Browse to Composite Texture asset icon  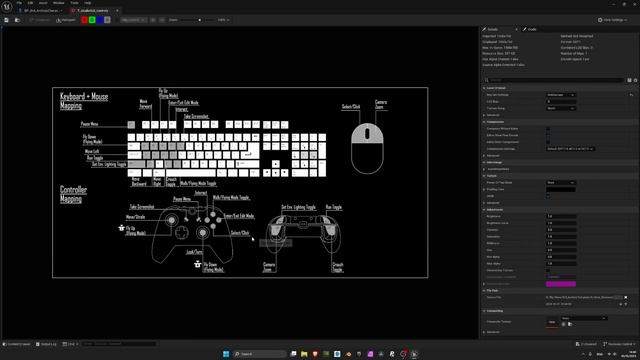[x=570, y=324]
